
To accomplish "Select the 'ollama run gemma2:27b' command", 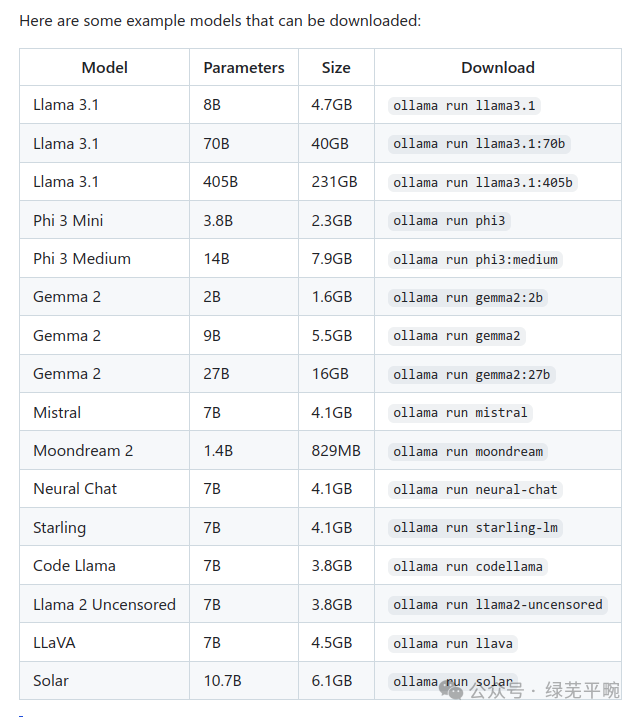I will click(471, 375).
